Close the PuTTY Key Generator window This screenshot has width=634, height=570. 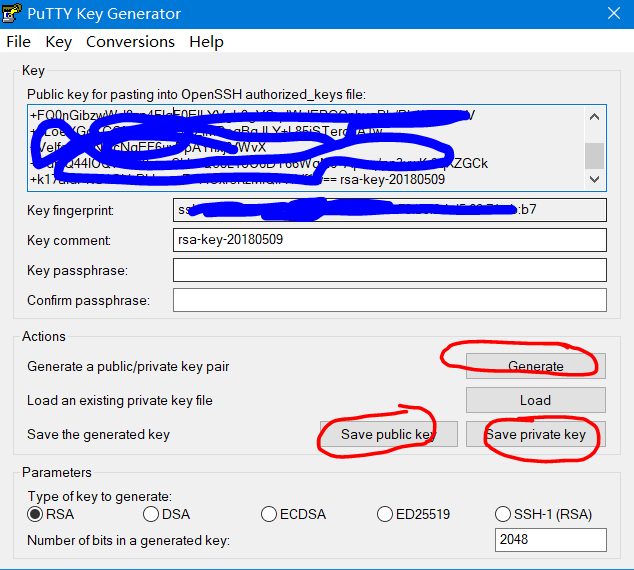click(612, 14)
